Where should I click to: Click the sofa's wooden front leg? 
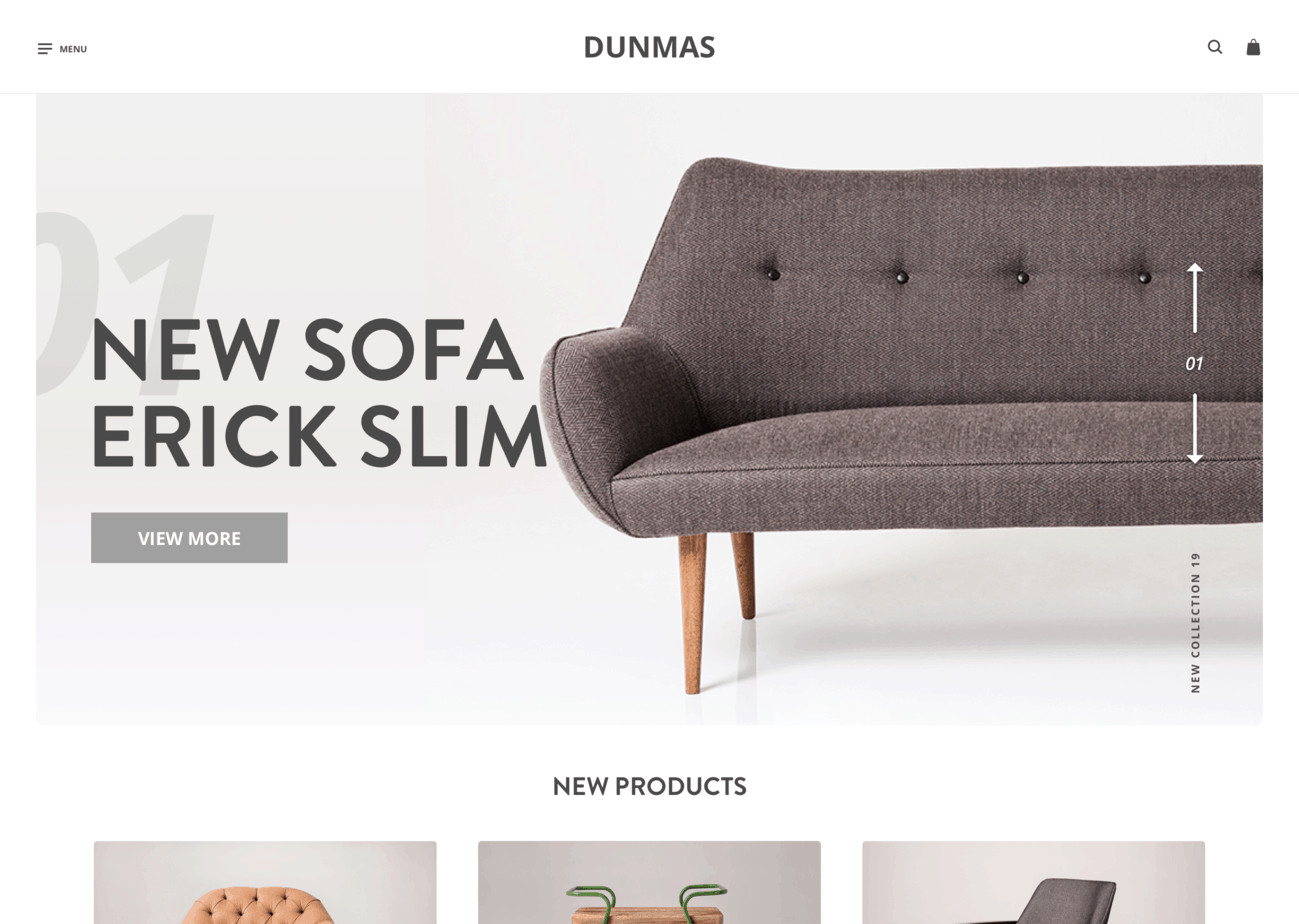tap(692, 612)
